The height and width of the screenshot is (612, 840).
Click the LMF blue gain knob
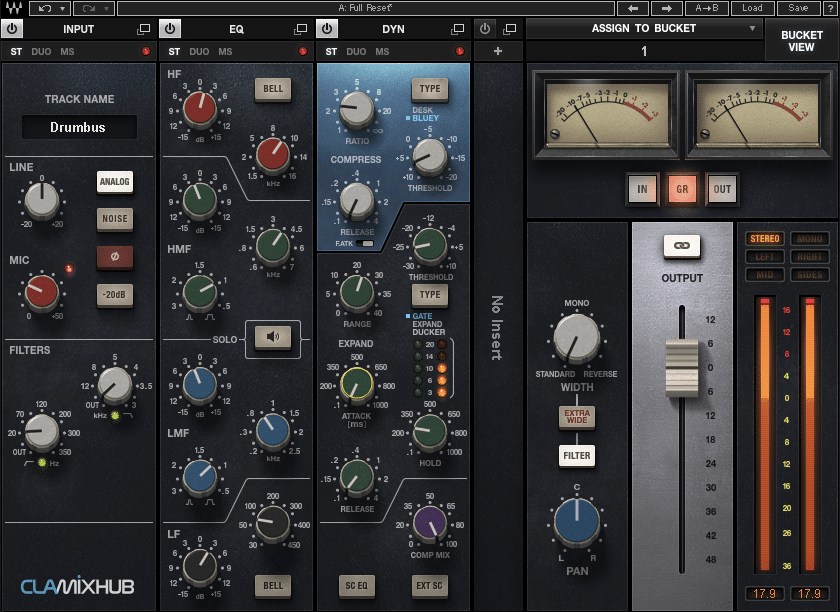tap(200, 384)
